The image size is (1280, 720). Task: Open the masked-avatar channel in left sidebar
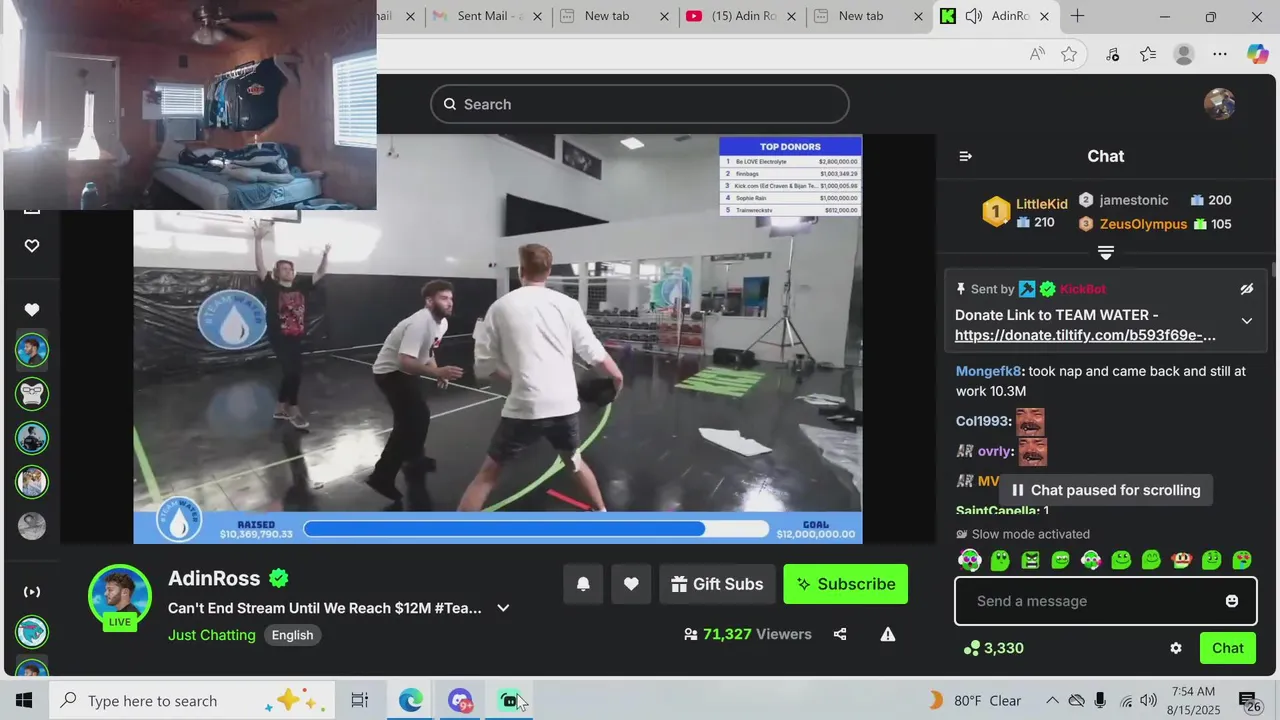(x=32, y=394)
